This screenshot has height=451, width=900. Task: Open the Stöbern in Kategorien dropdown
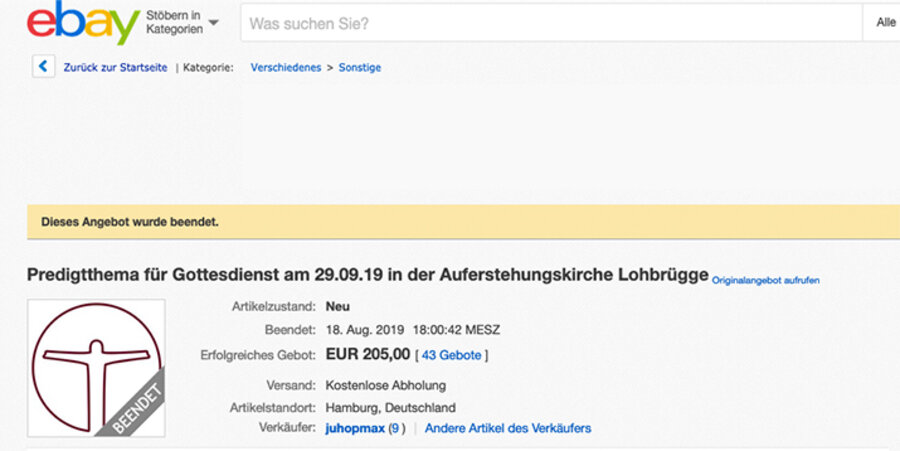[x=182, y=23]
